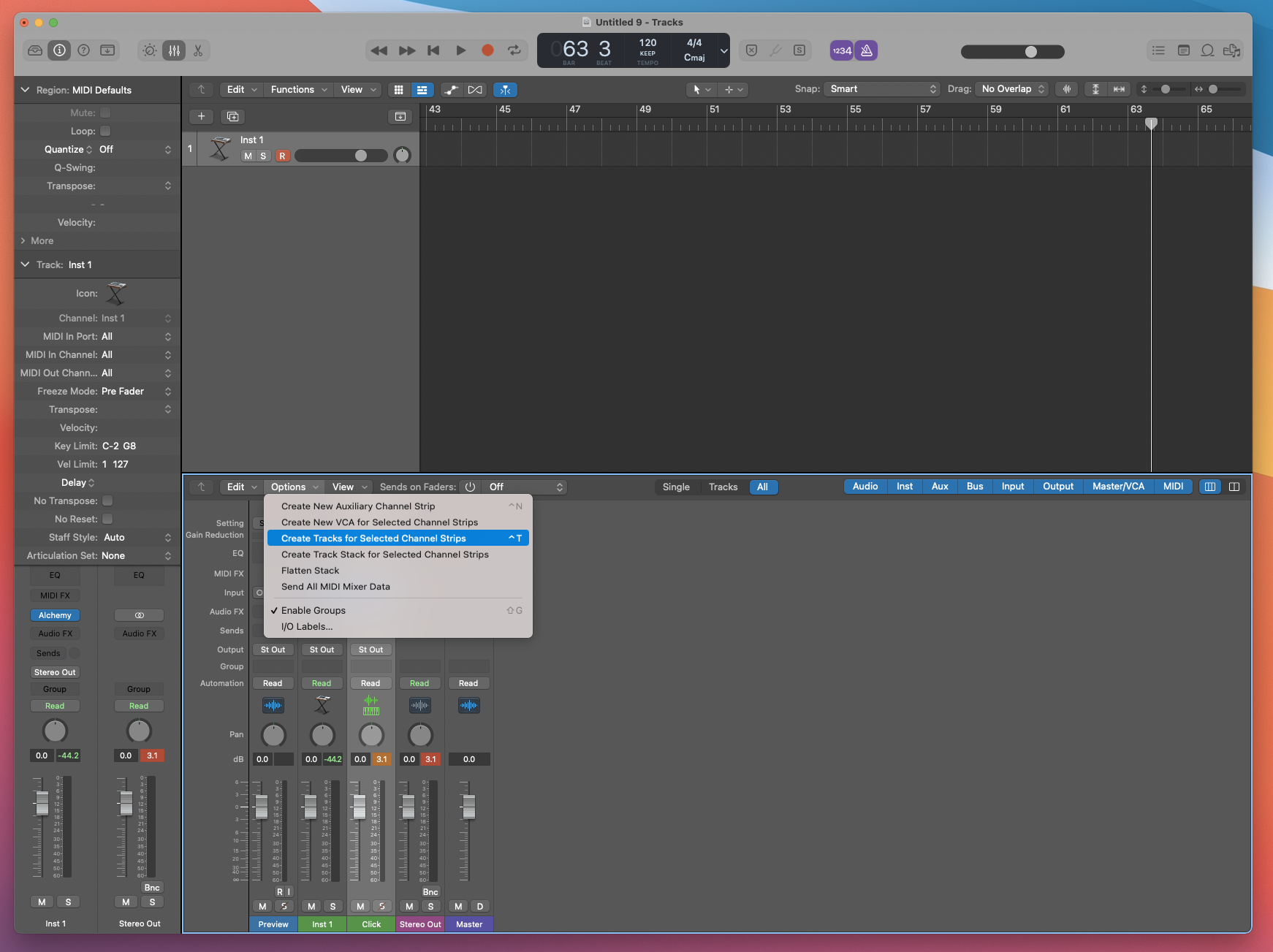Screen dimensions: 1273x952
Task: Click the Master channel strip label
Action: (468, 924)
